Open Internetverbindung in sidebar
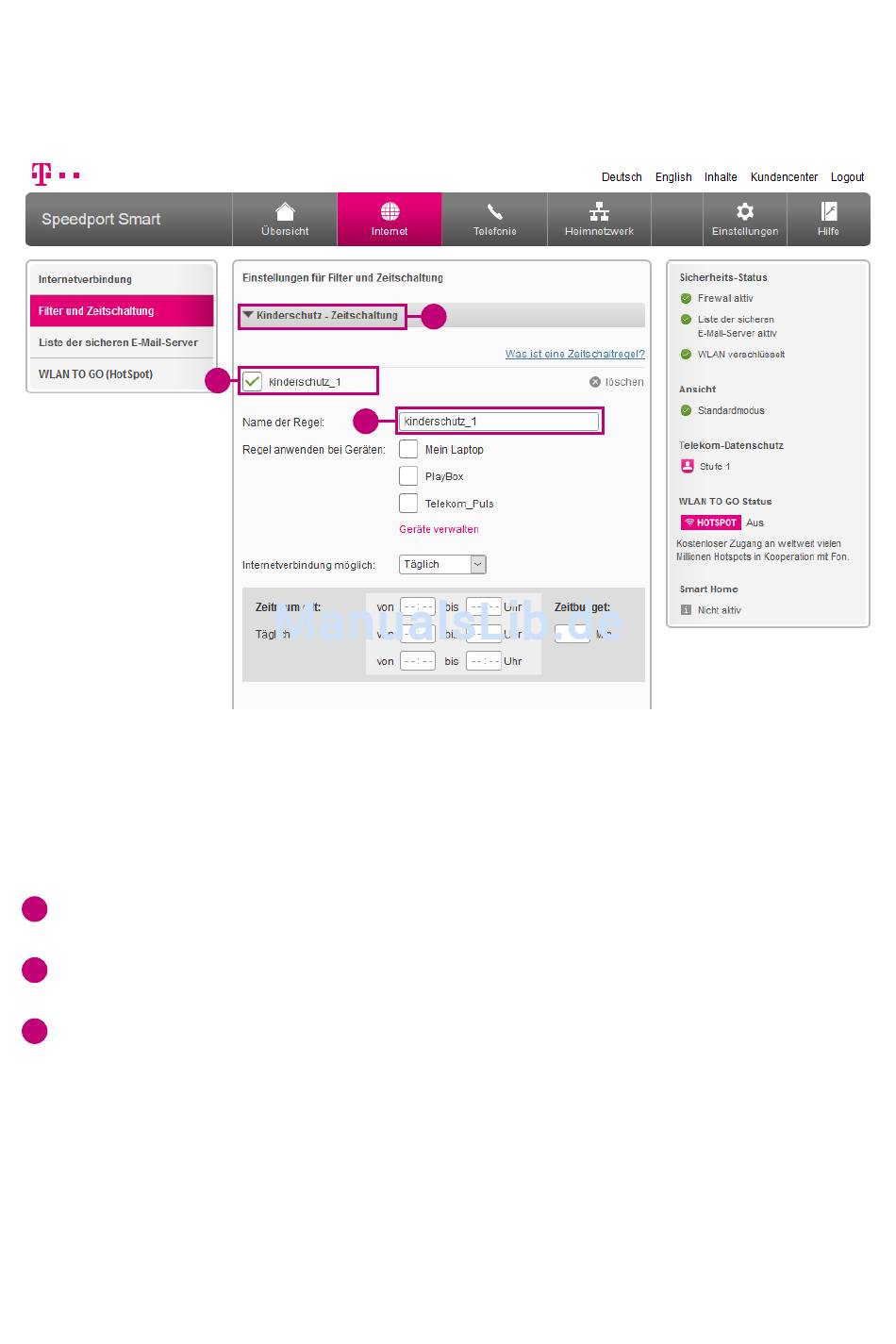This screenshot has height=1344, width=896. [x=122, y=279]
